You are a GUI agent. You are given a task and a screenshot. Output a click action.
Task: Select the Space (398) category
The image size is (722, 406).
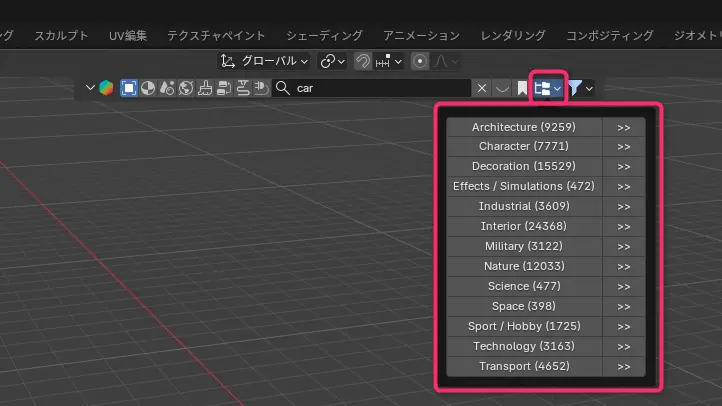(x=524, y=306)
